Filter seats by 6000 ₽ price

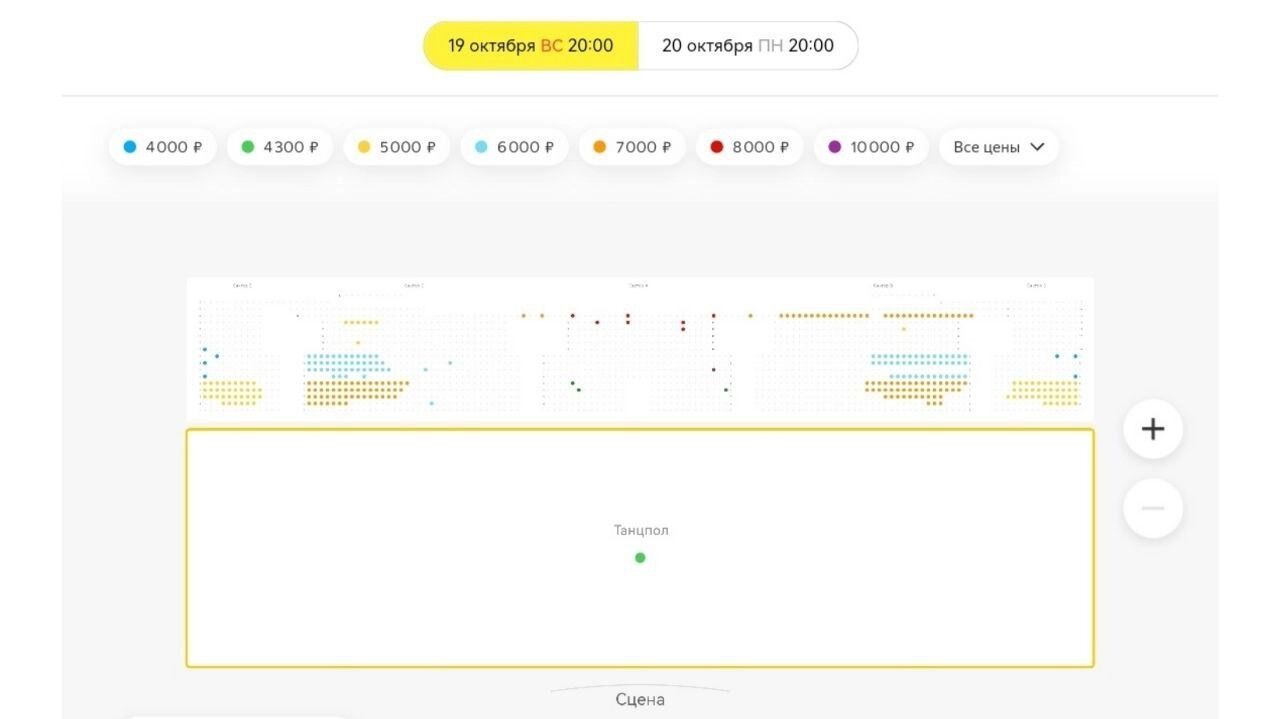(x=514, y=147)
